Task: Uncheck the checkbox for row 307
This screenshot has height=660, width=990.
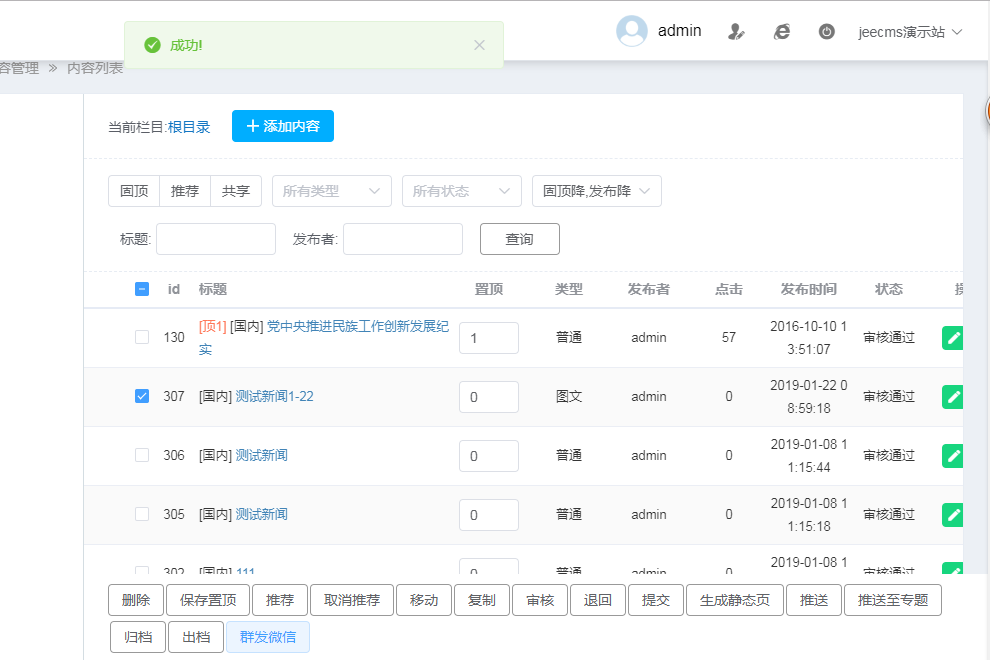Action: click(142, 396)
